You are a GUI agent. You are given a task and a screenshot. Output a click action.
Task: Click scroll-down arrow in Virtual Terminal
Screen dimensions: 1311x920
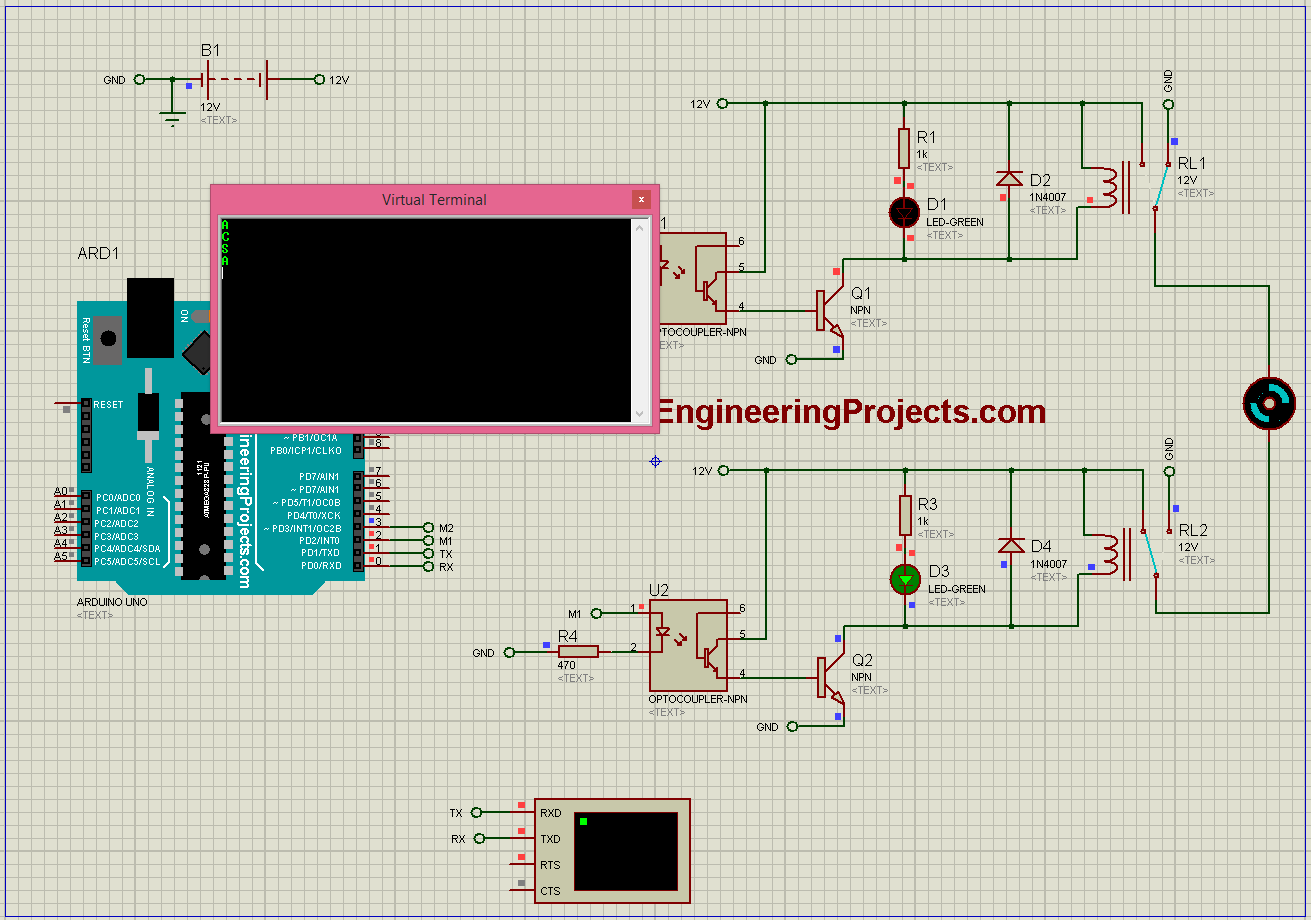click(x=639, y=413)
